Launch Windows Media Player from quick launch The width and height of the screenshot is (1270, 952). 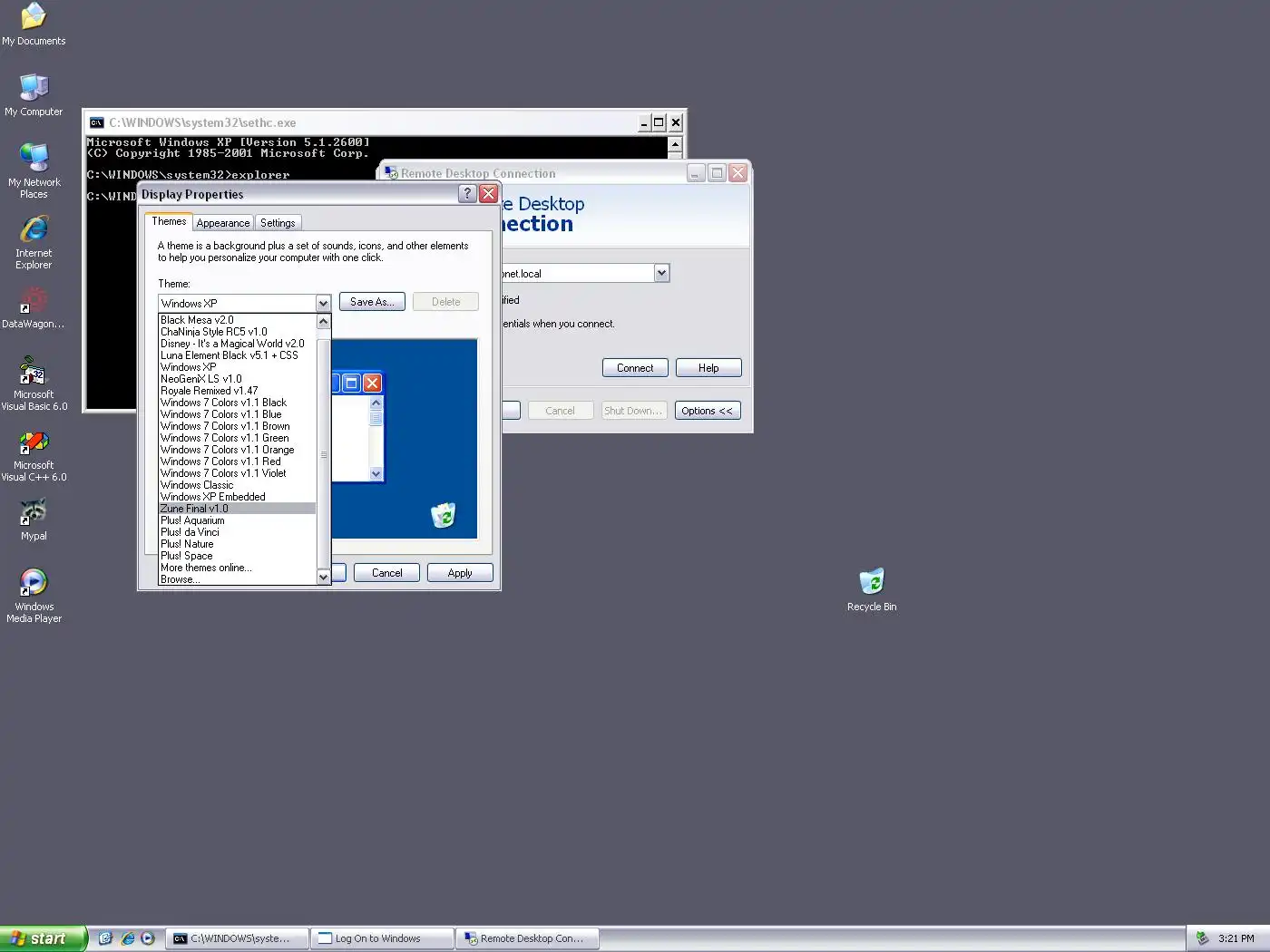148,938
